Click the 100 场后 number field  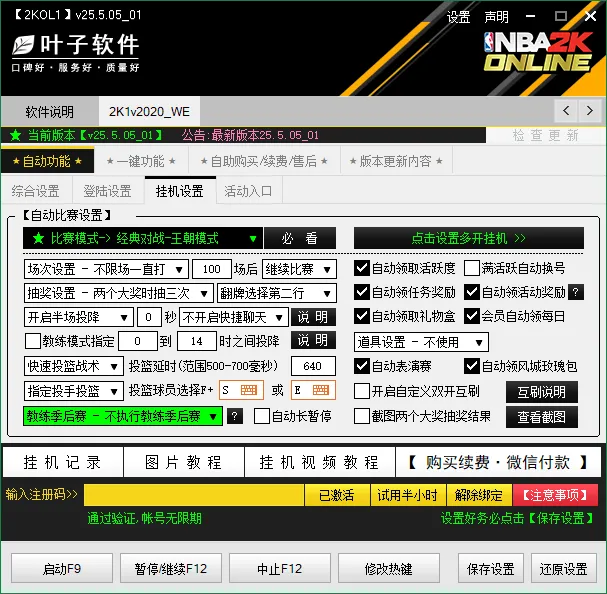pos(212,269)
